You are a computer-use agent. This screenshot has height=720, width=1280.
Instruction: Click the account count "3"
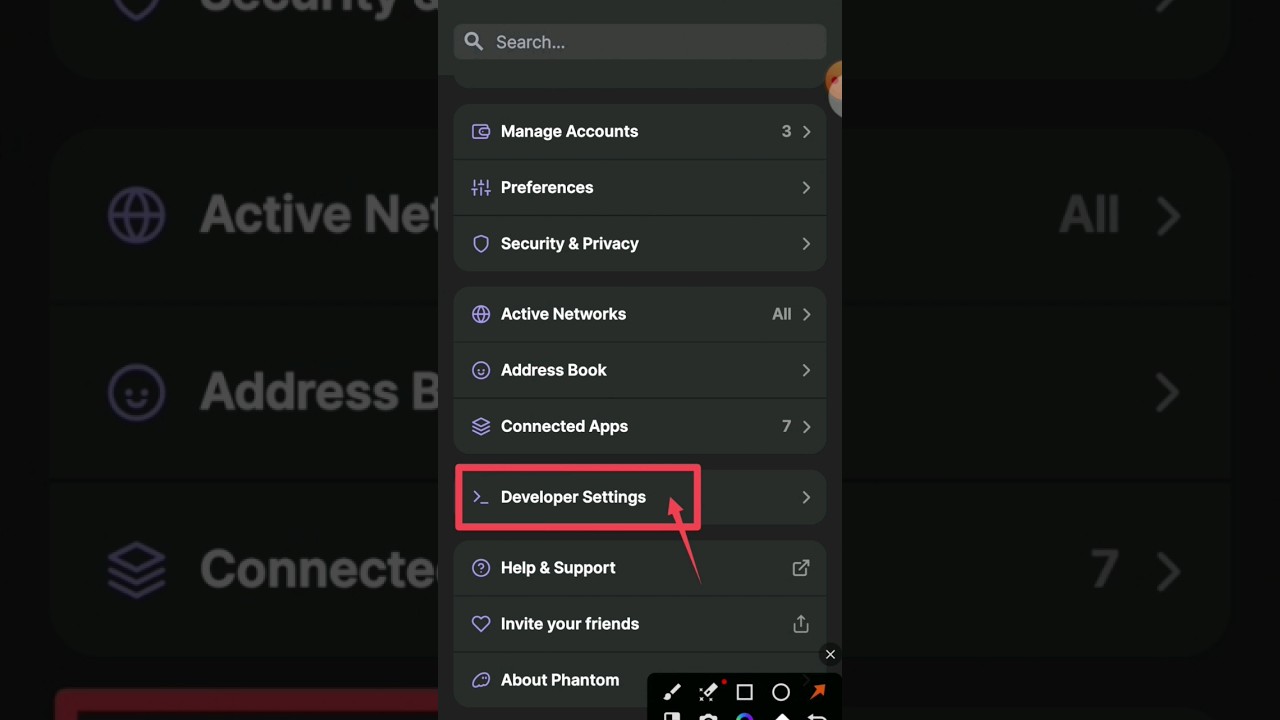pos(786,132)
